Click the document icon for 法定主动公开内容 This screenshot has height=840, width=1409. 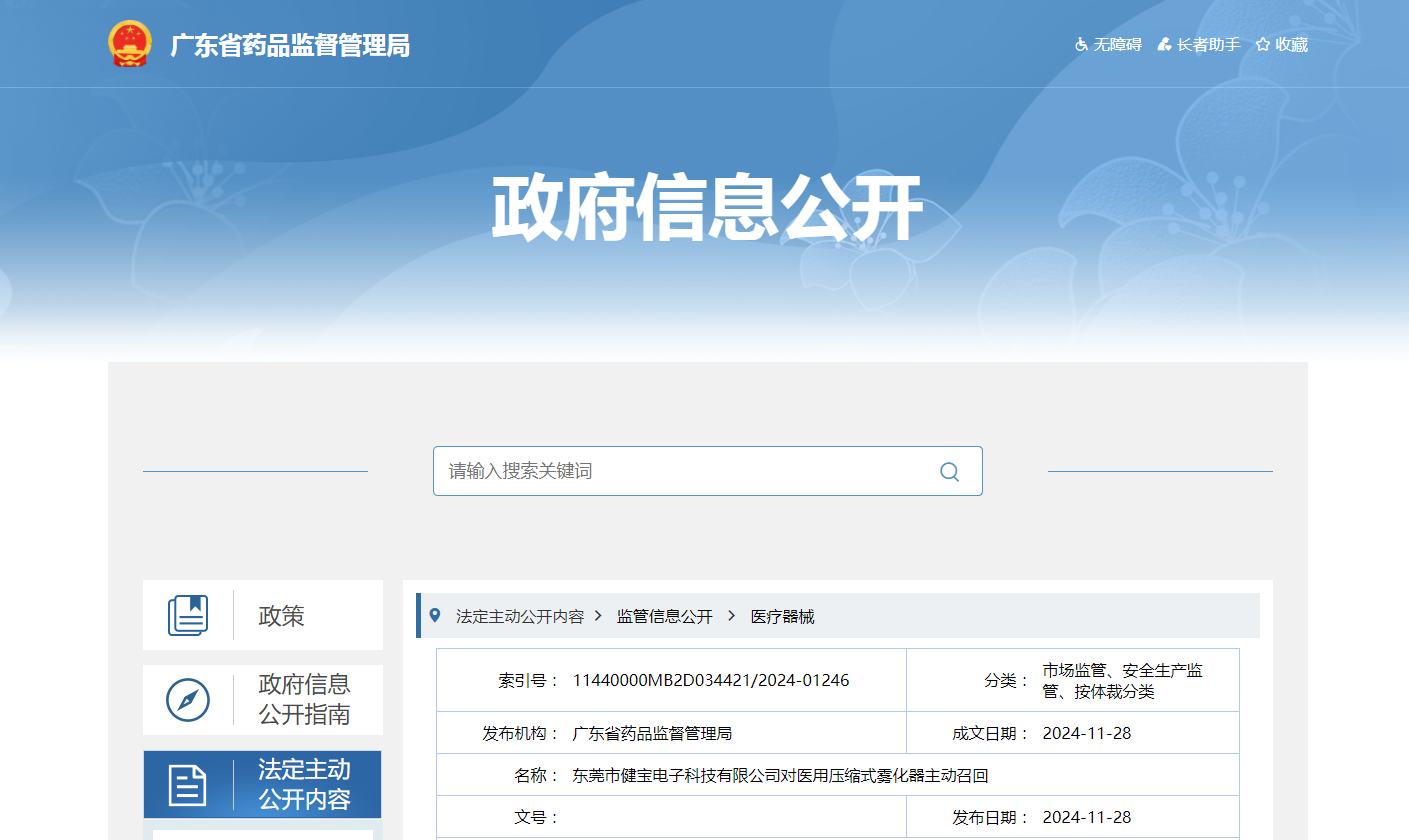pos(188,785)
